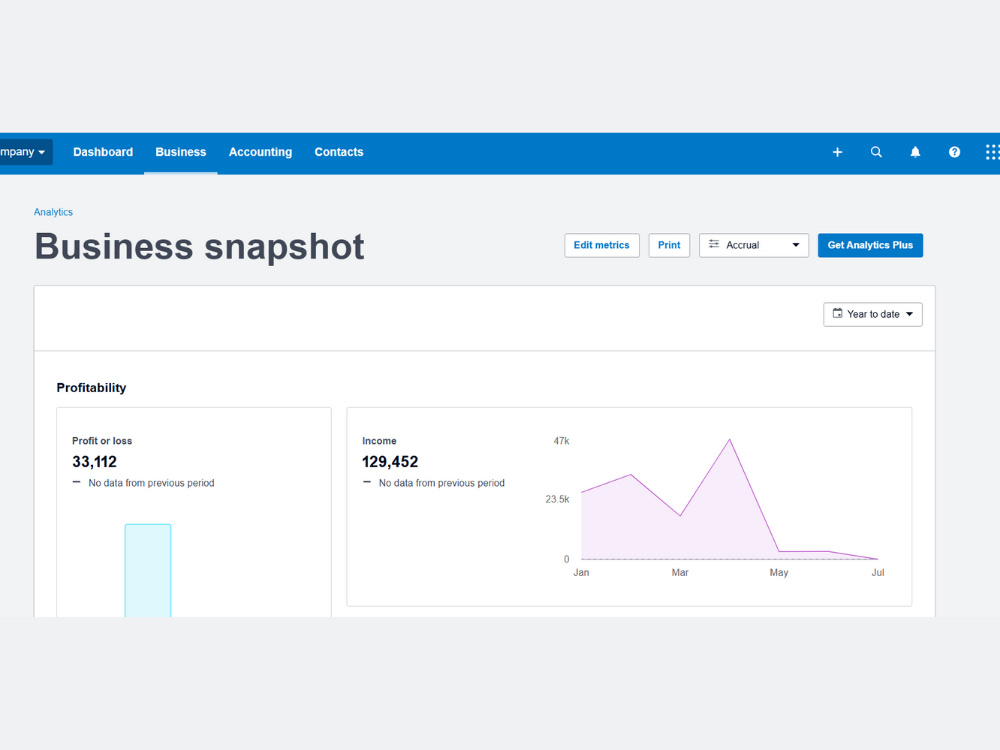1000x750 pixels.
Task: Click the Analytics breadcrumb link
Action: coord(53,212)
